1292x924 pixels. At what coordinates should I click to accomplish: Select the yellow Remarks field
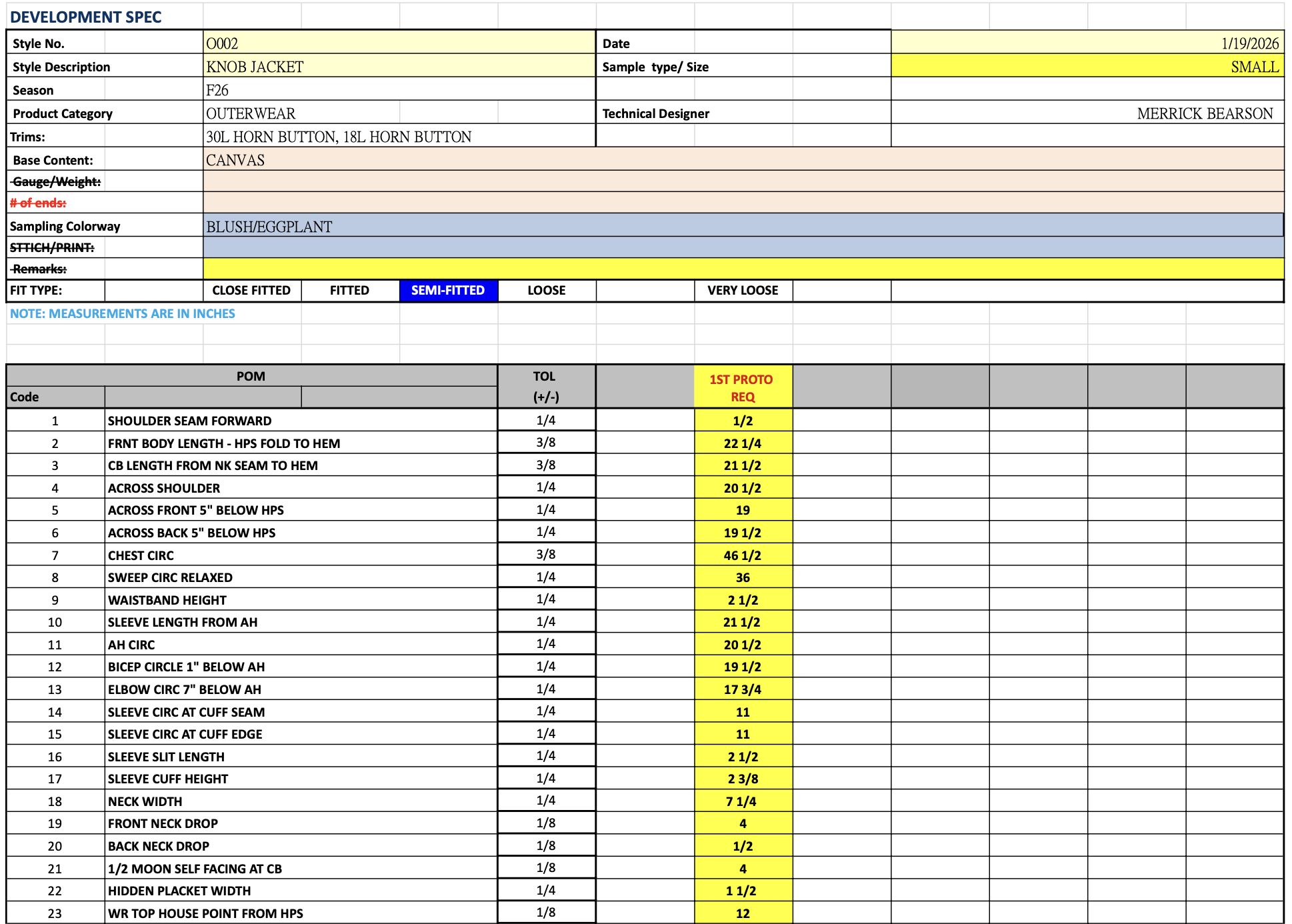pyautogui.click(x=743, y=269)
